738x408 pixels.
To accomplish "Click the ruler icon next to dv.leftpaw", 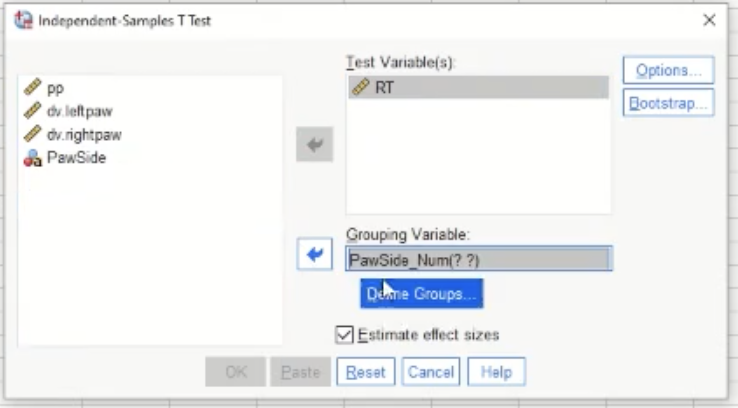I will point(32,111).
